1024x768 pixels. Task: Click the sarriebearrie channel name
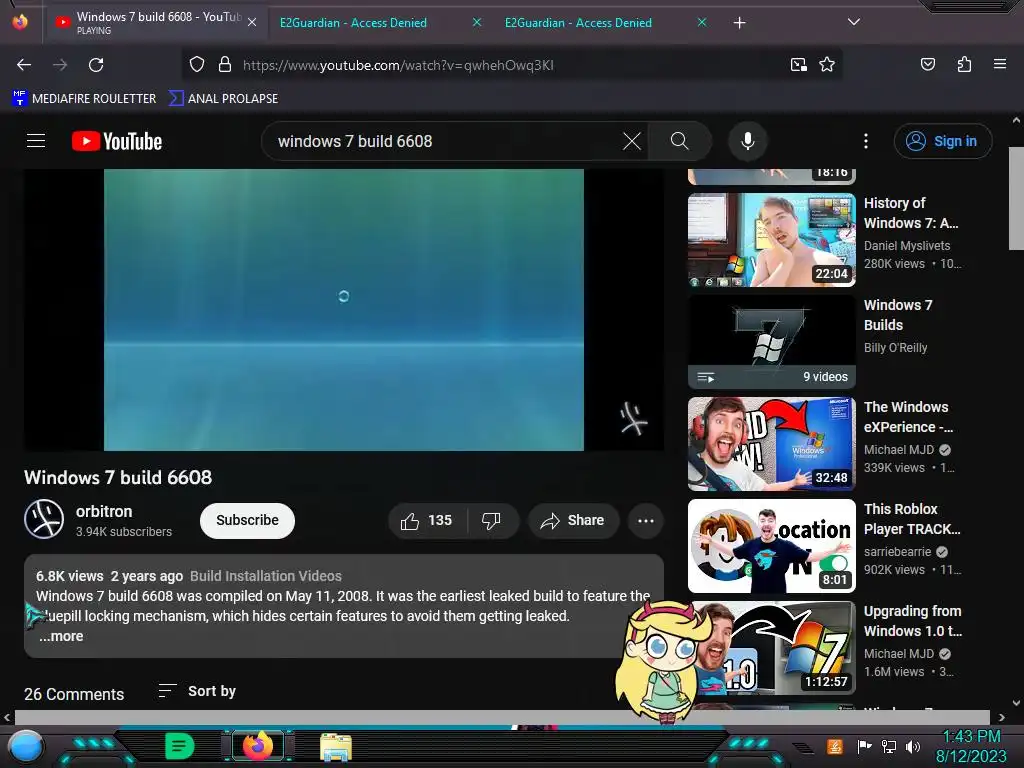click(x=897, y=552)
